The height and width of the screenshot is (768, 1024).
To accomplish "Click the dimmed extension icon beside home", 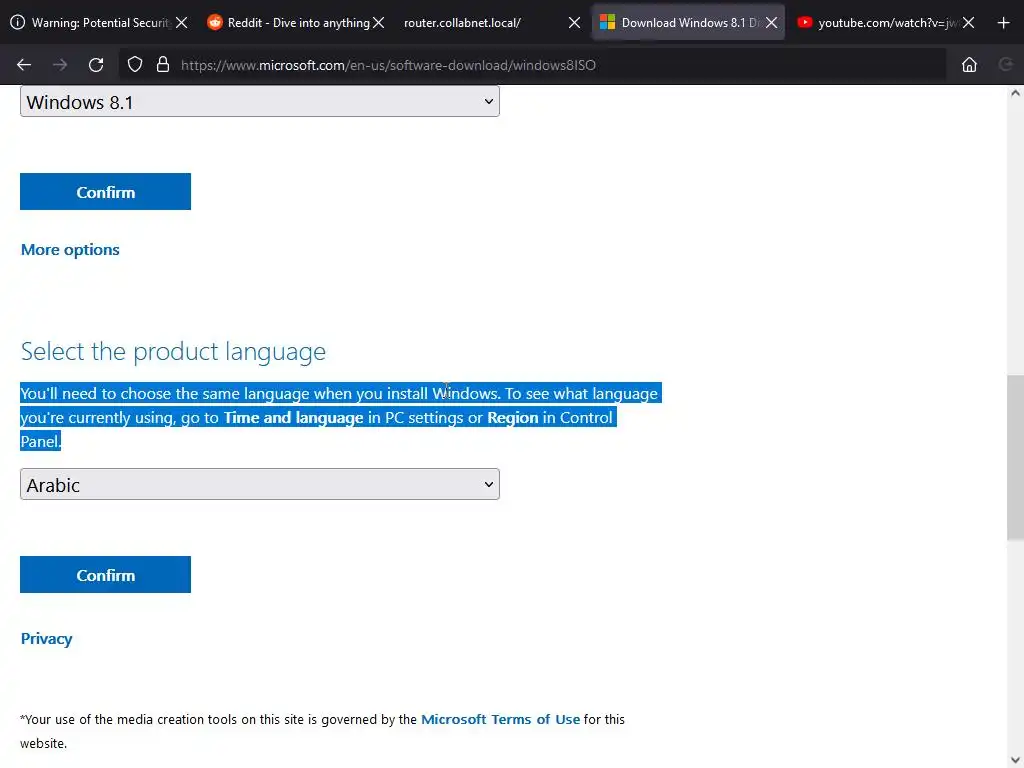I will coord(1006,64).
